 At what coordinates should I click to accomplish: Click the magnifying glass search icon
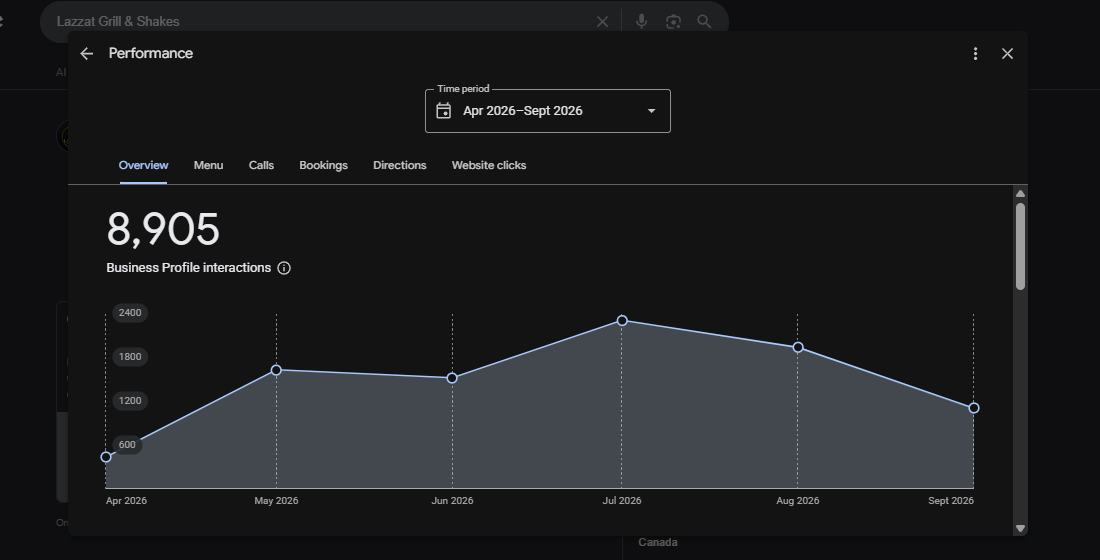[x=704, y=22]
